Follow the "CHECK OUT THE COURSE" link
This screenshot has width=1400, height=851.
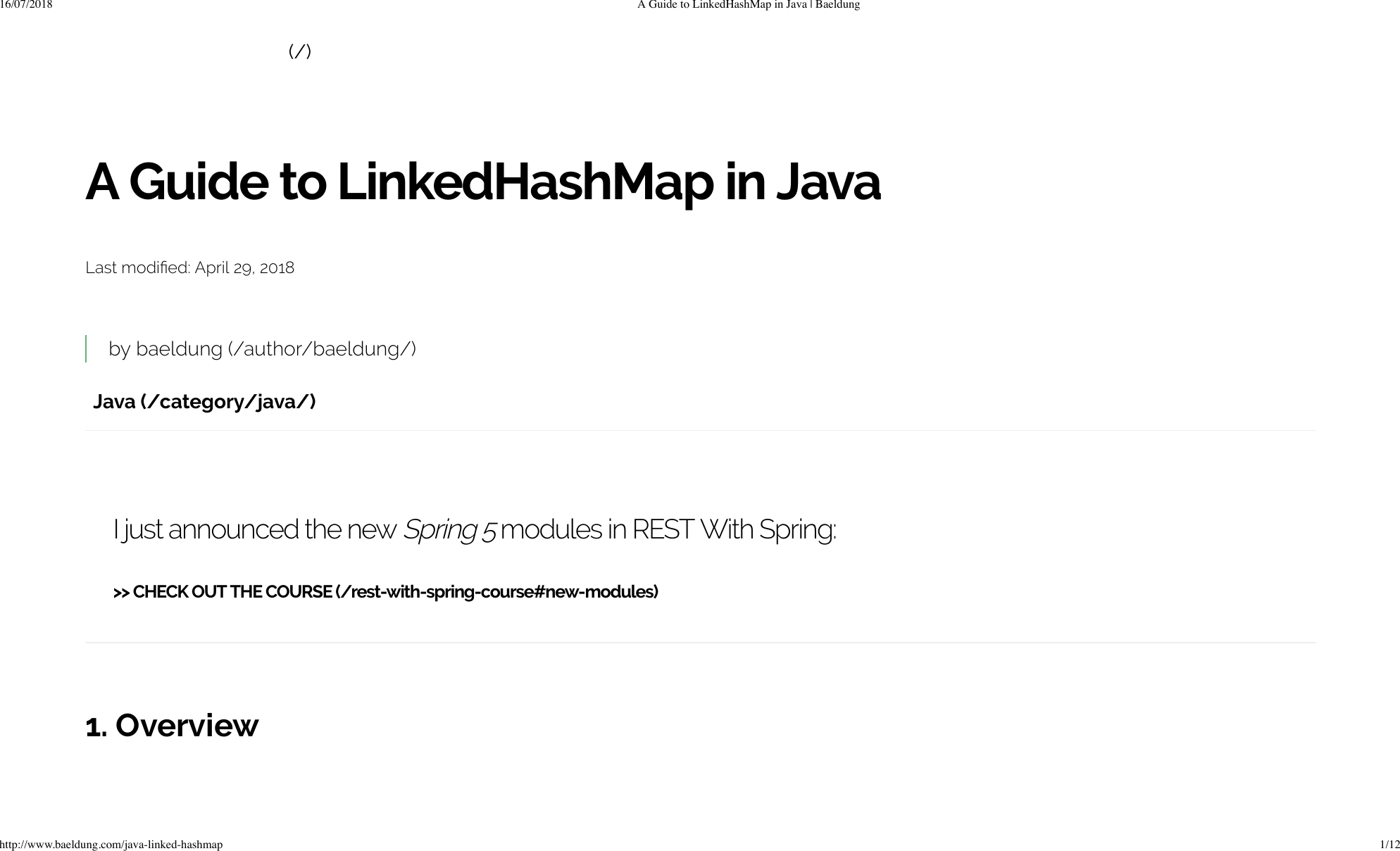coord(232,592)
